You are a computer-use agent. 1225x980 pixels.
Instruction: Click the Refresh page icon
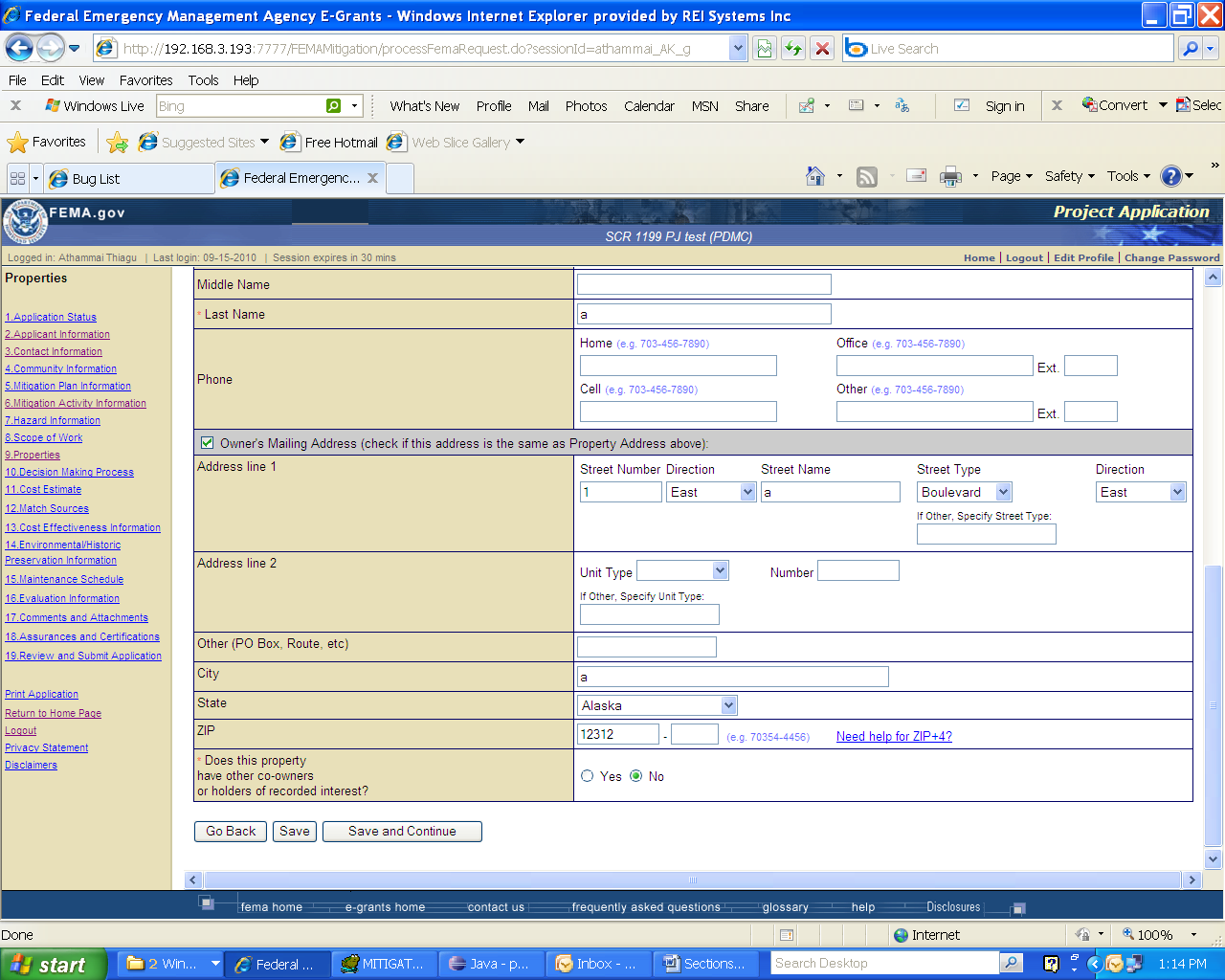(x=793, y=48)
